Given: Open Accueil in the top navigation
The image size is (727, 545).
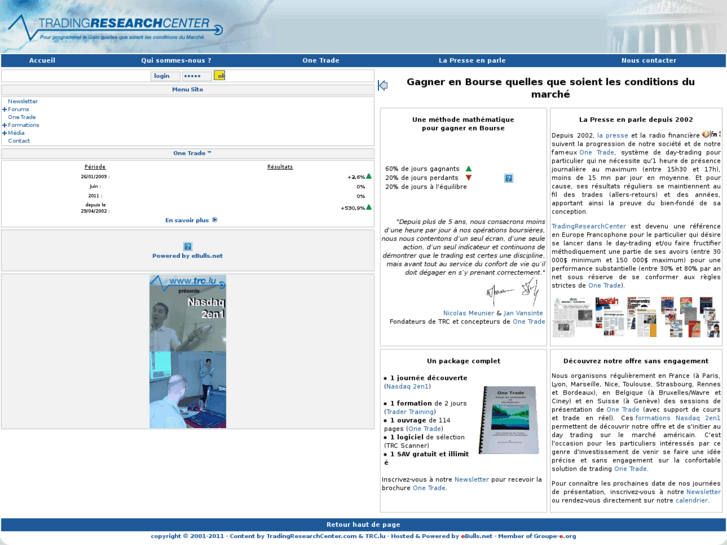Looking at the screenshot, I should [42, 60].
